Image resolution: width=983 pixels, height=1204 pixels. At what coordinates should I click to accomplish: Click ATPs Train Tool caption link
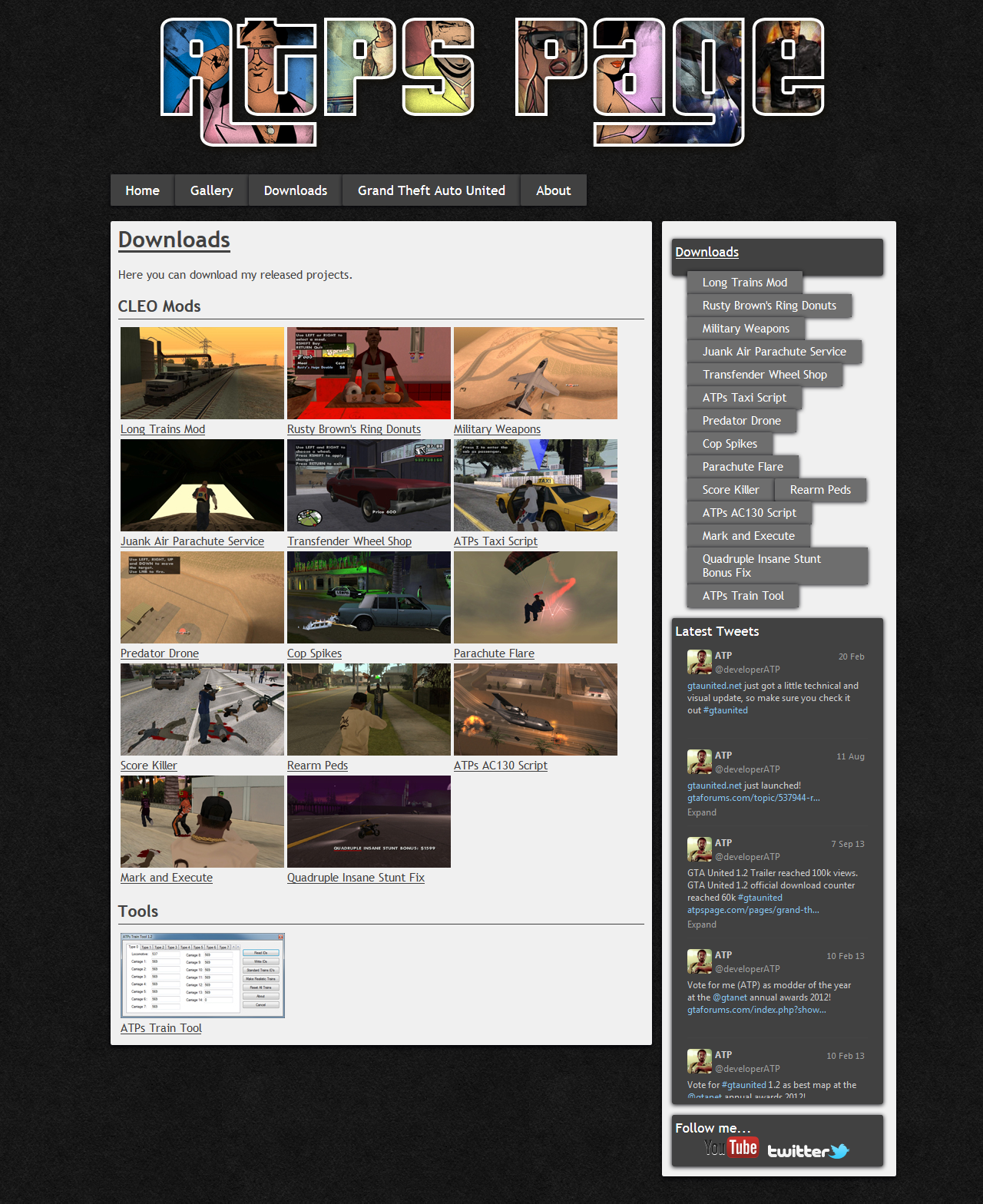tap(161, 1028)
